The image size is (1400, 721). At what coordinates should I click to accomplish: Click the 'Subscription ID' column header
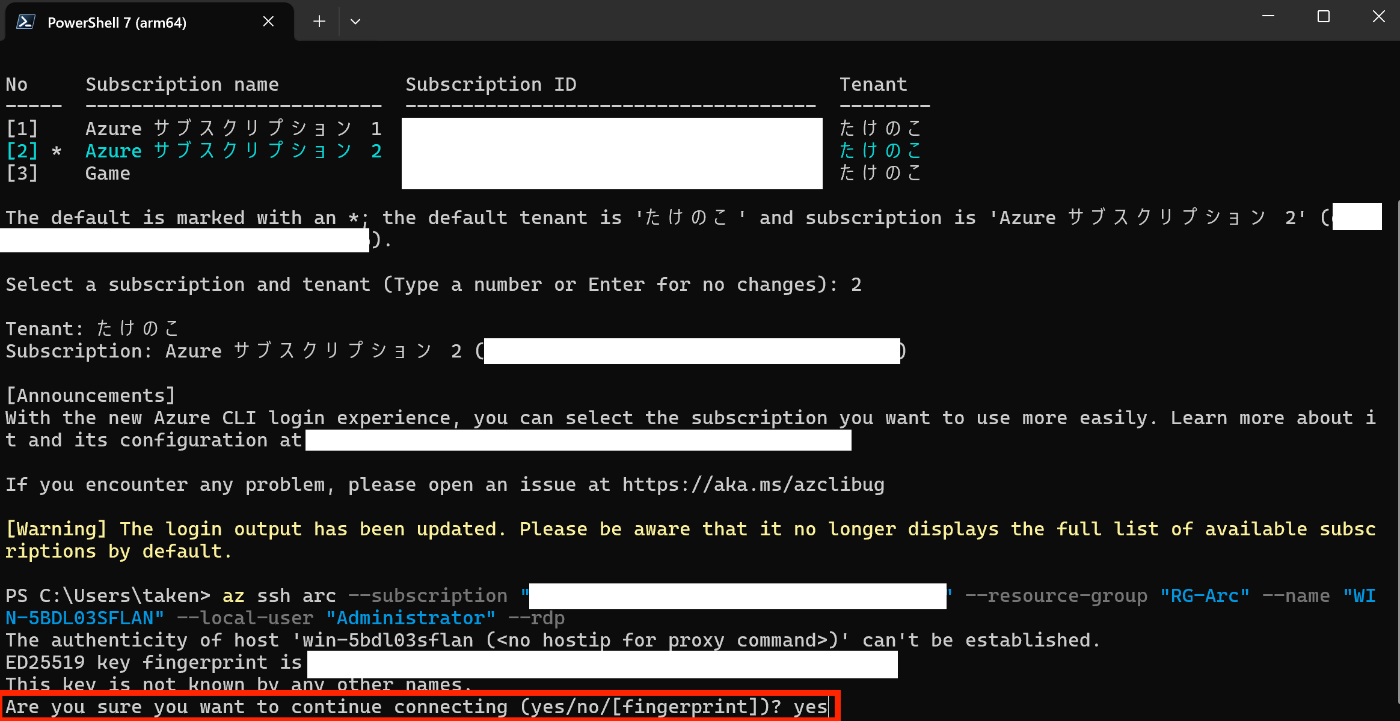tap(491, 85)
